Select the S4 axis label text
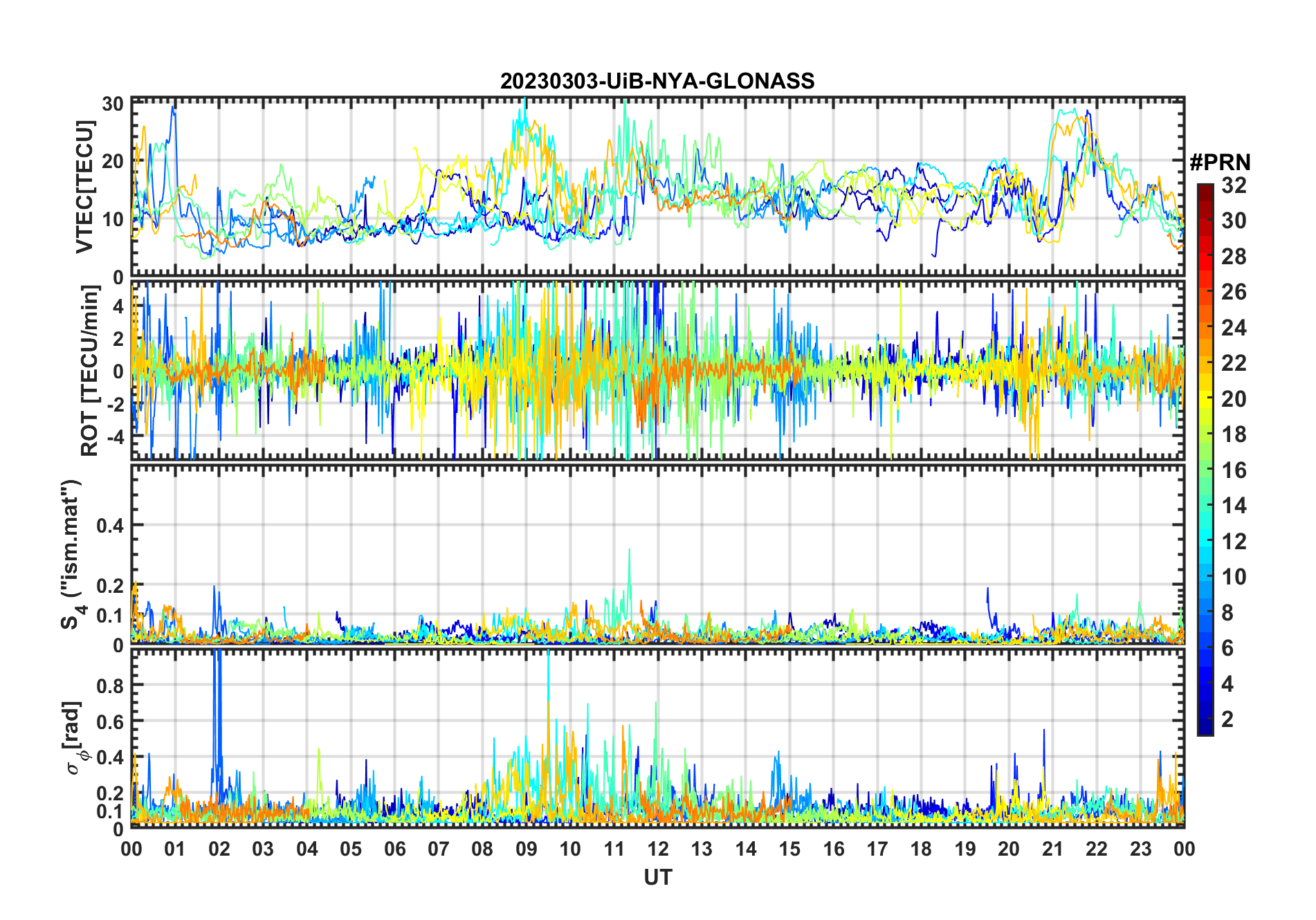Screen dimensions: 1316x920 [x=72, y=554]
